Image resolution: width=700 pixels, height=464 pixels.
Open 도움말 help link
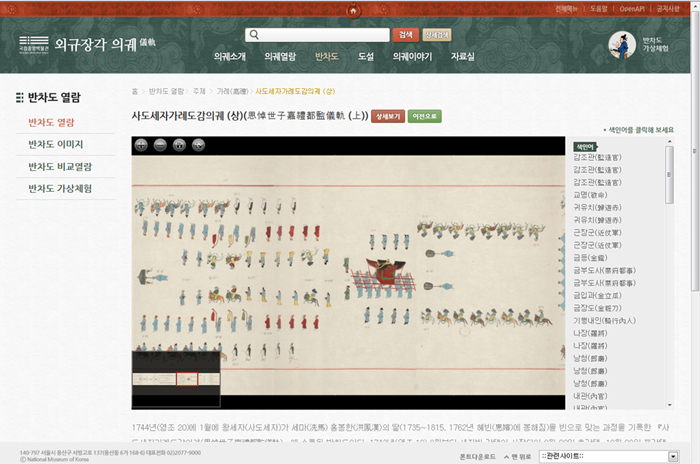599,9
